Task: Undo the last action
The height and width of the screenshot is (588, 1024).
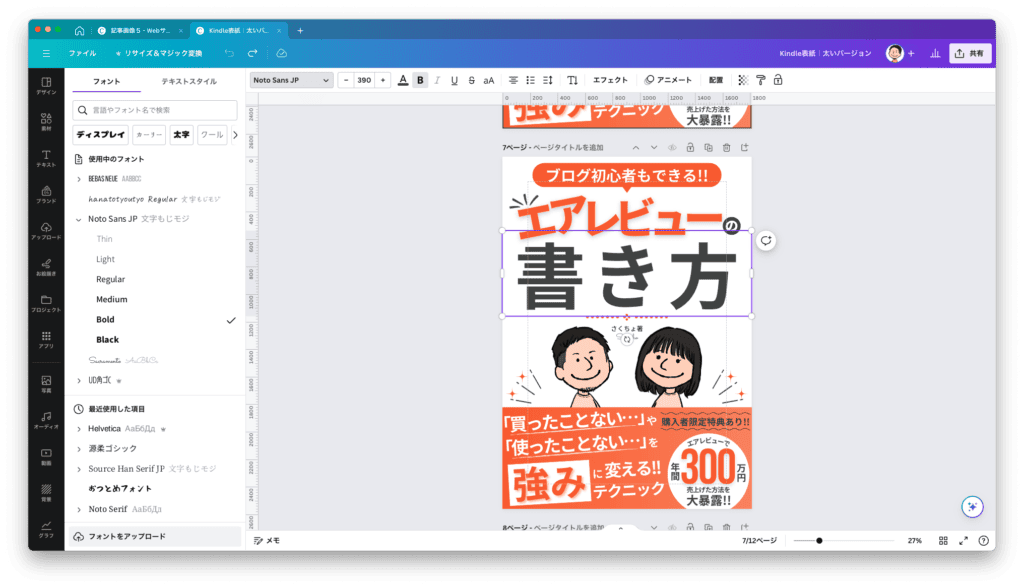Action: tap(229, 53)
